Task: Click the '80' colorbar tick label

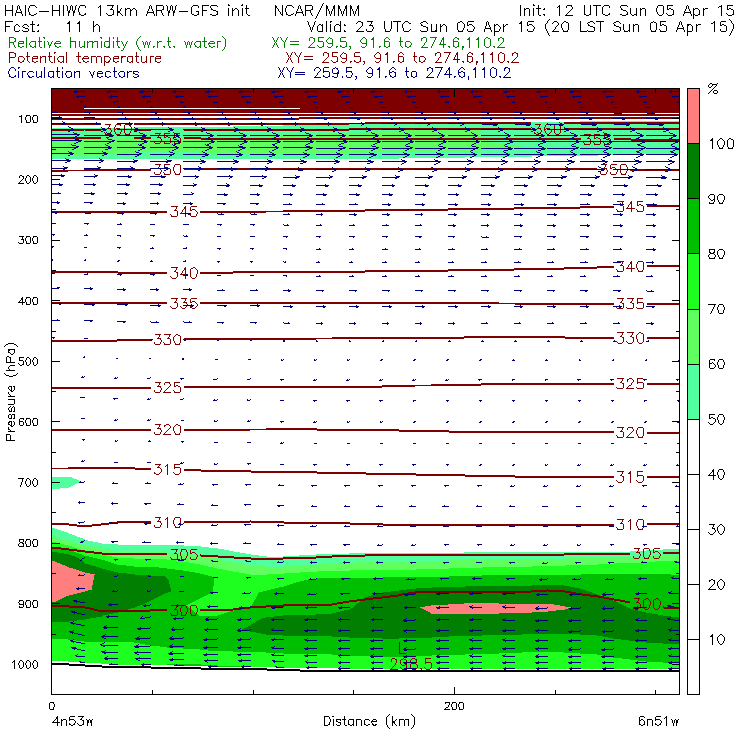Action: coord(716,254)
